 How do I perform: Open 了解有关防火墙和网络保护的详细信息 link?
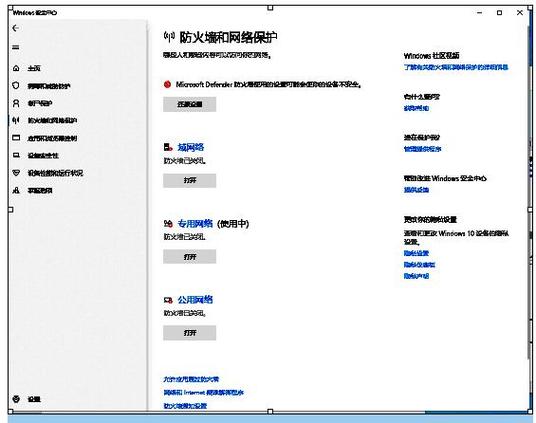point(456,67)
